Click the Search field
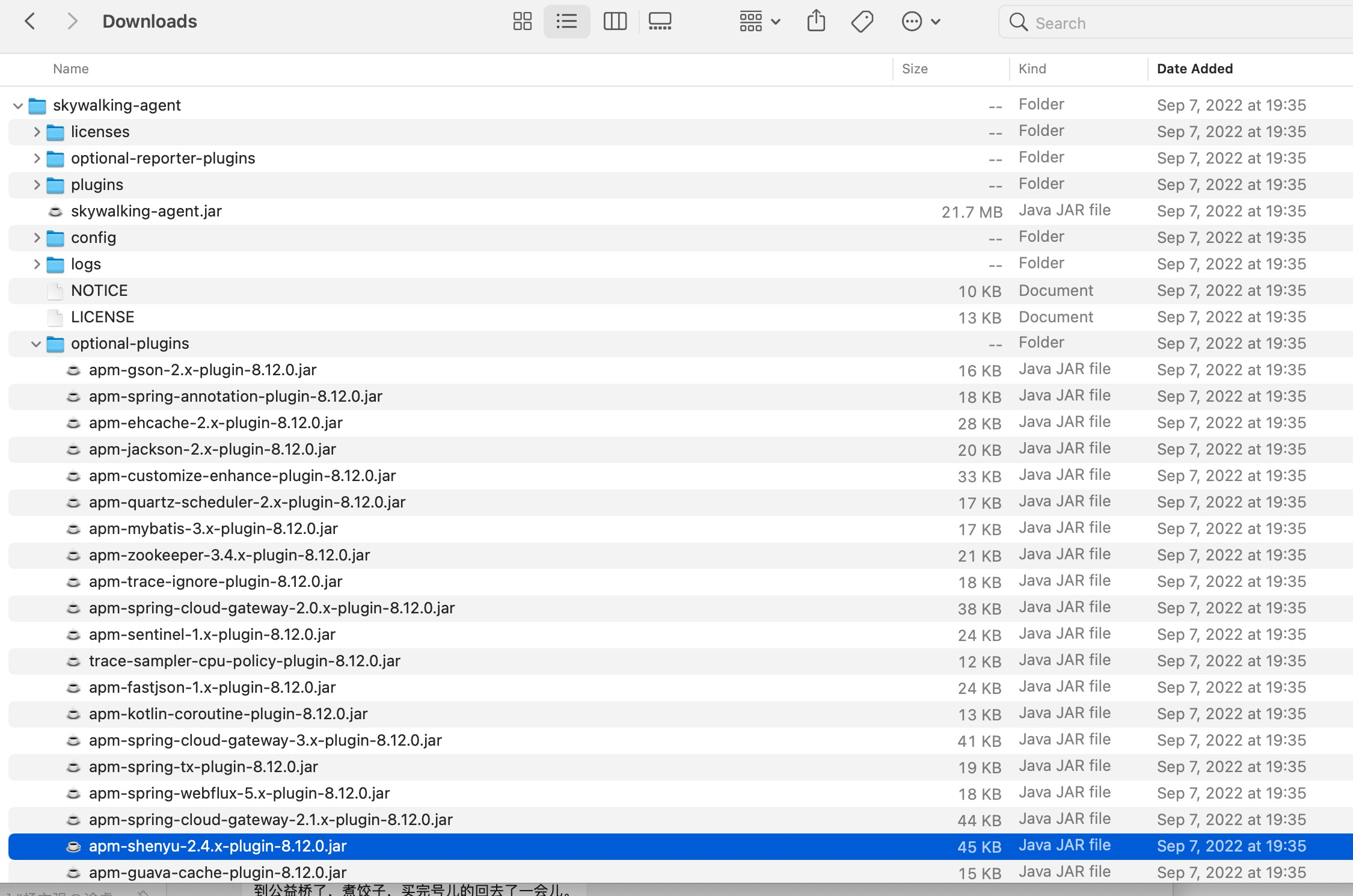This screenshot has width=1353, height=896. coord(1173,23)
